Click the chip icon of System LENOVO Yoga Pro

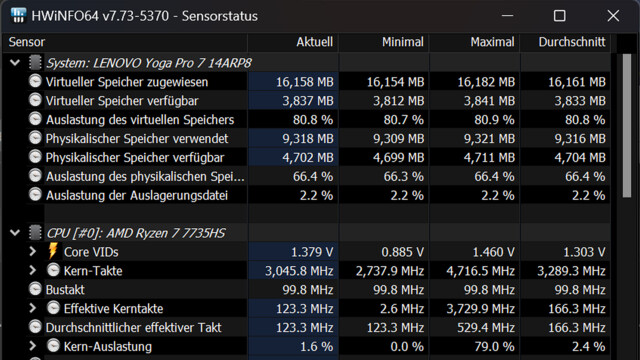(35, 62)
